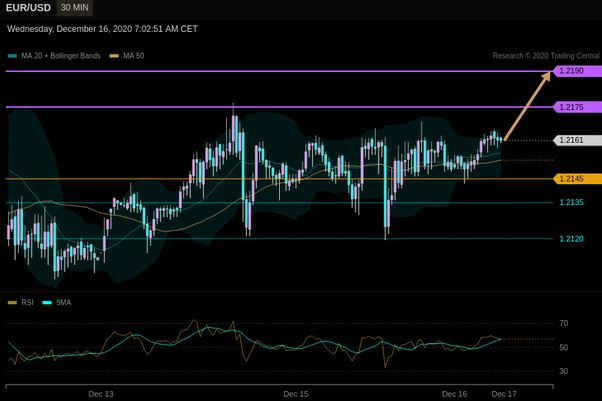Click the Dec 16 date axis label
This screenshot has width=602, height=401.
[455, 394]
